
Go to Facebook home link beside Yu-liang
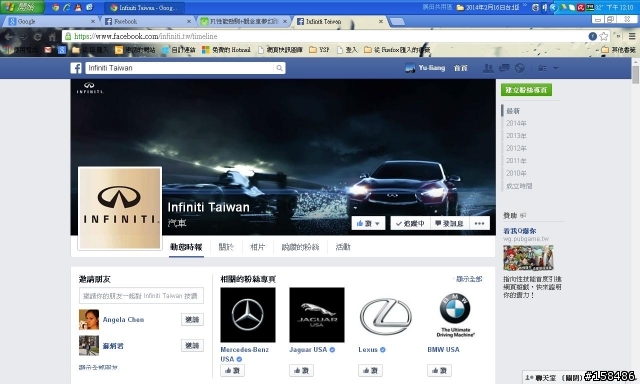pos(461,68)
